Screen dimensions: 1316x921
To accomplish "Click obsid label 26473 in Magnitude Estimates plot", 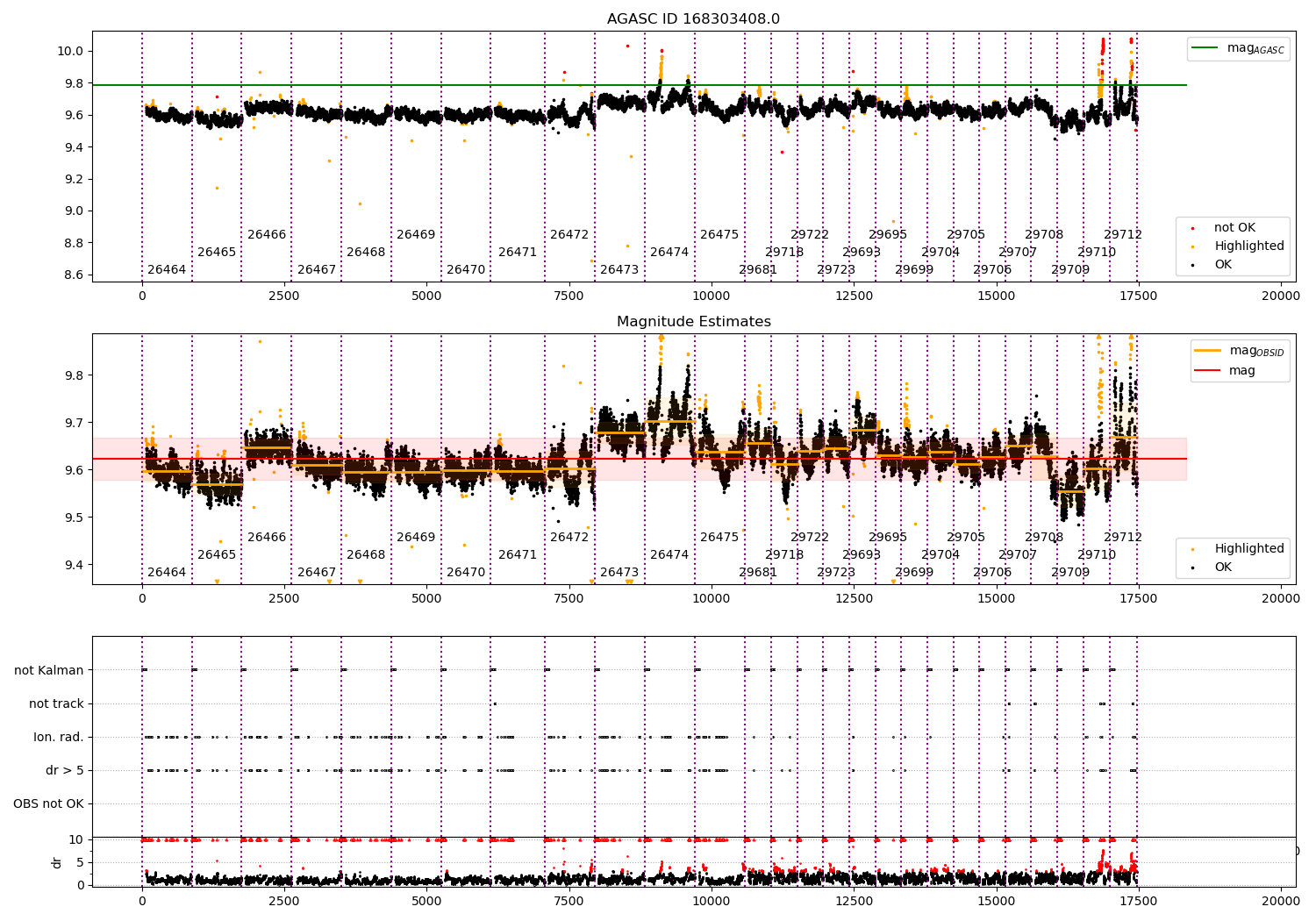I will [x=619, y=572].
